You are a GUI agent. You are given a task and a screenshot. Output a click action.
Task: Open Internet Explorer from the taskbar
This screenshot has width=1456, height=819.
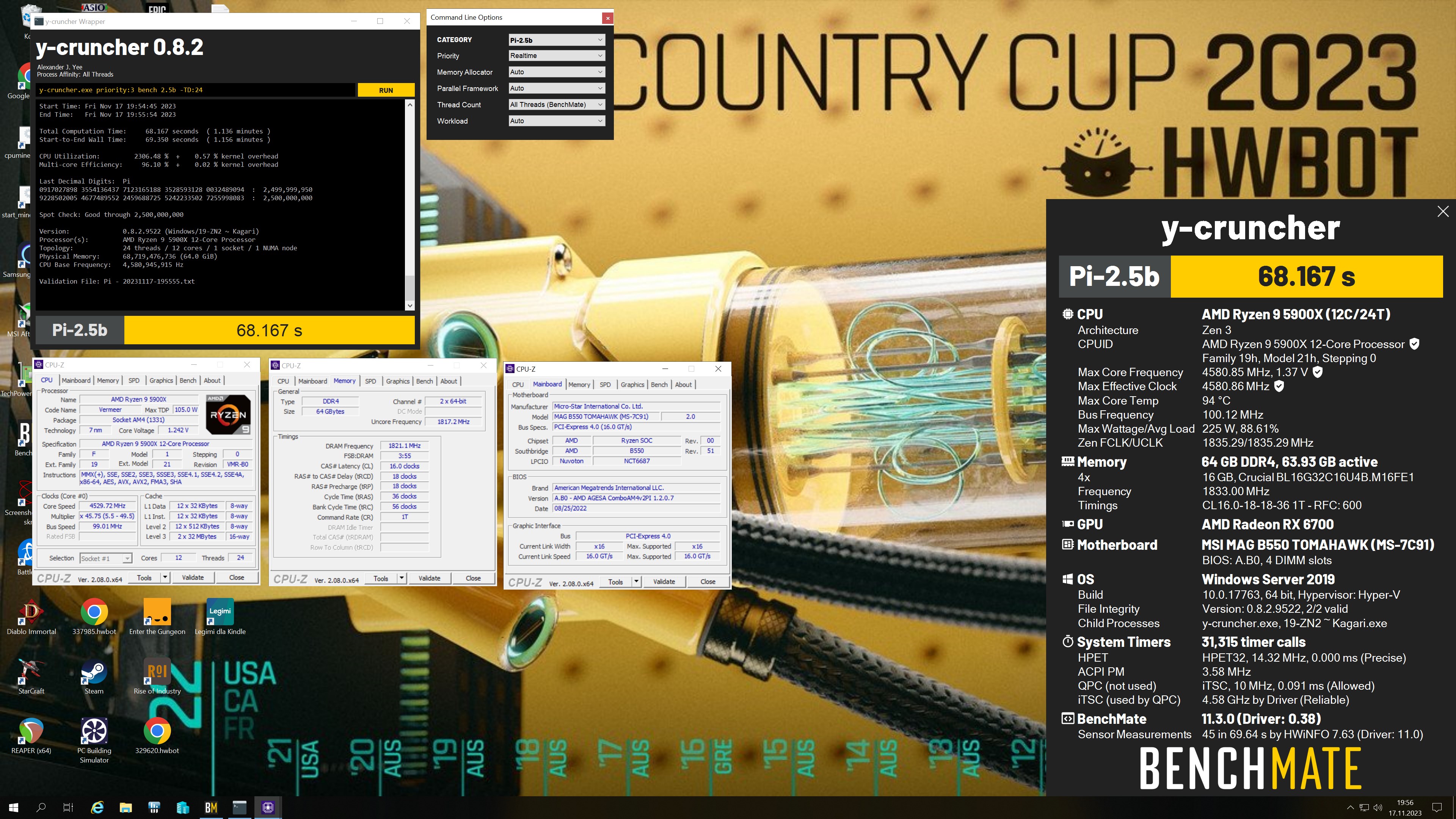click(97, 807)
